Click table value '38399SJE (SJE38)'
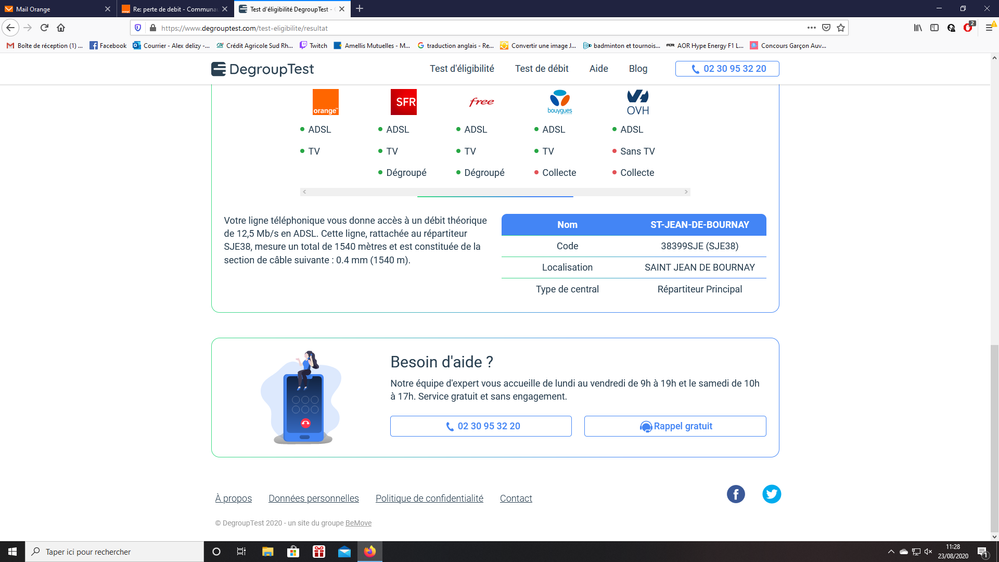999x562 pixels. (x=700, y=246)
